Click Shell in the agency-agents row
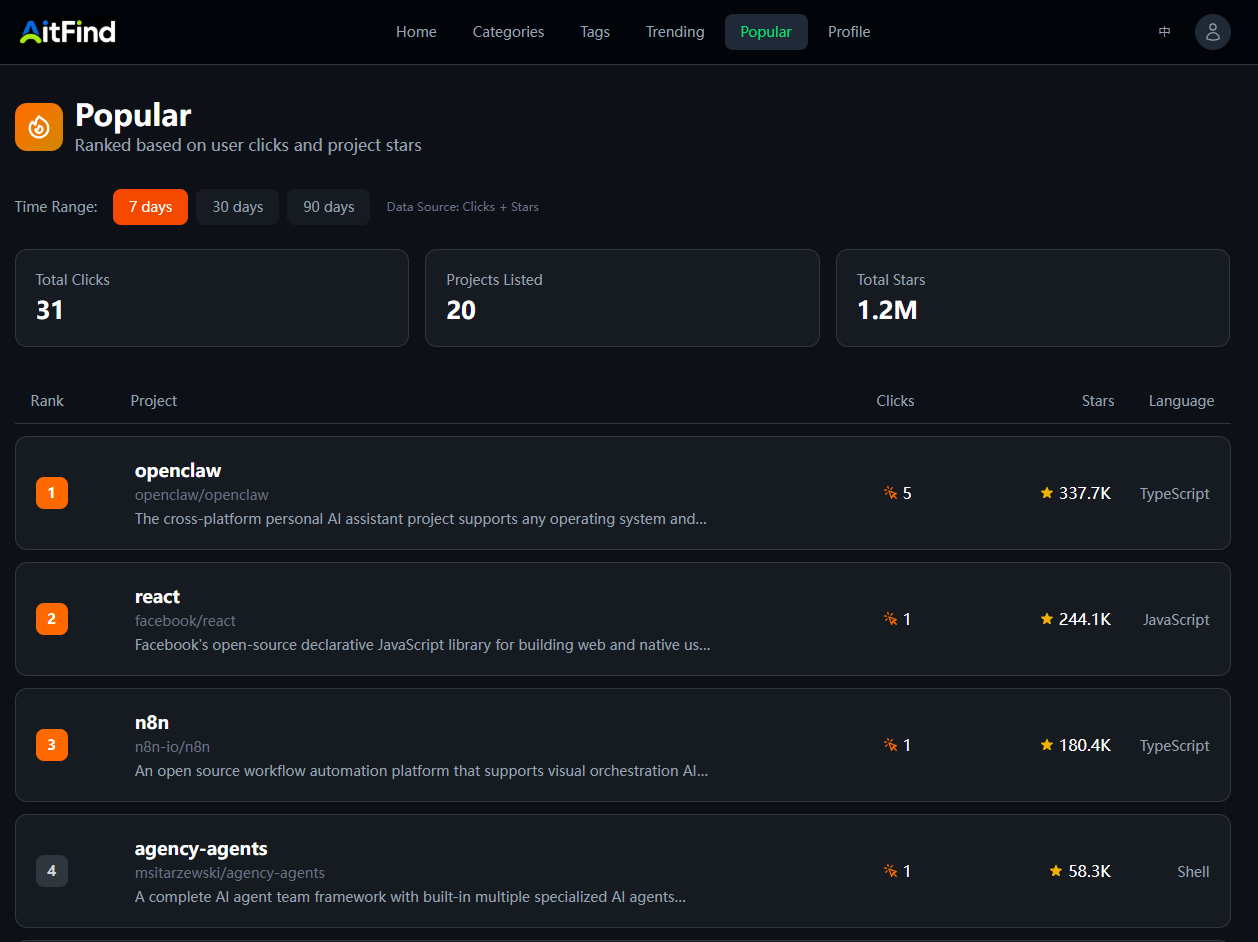This screenshot has height=942, width=1258. click(1194, 872)
